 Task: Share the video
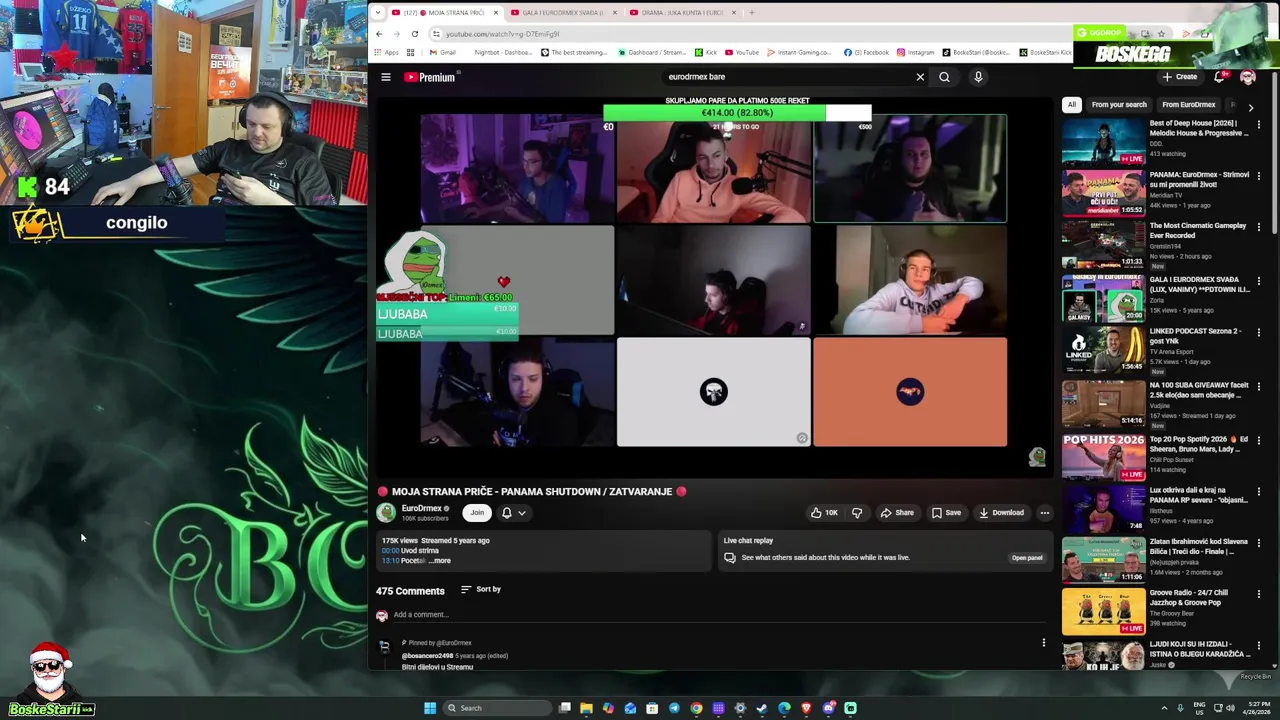tap(897, 513)
